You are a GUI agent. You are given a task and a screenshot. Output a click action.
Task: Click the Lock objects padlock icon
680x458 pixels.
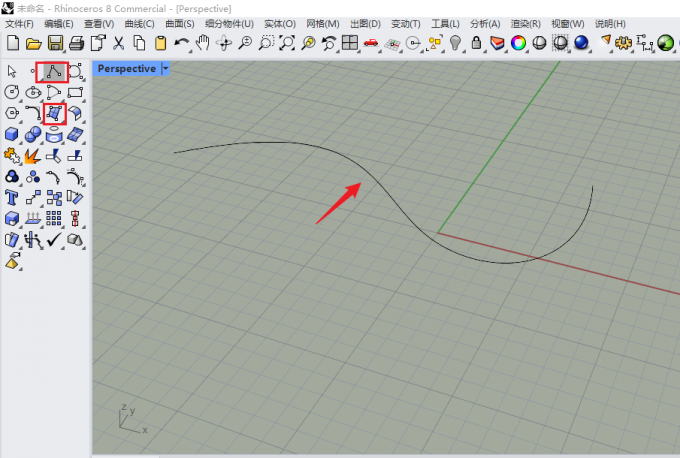tap(476, 43)
